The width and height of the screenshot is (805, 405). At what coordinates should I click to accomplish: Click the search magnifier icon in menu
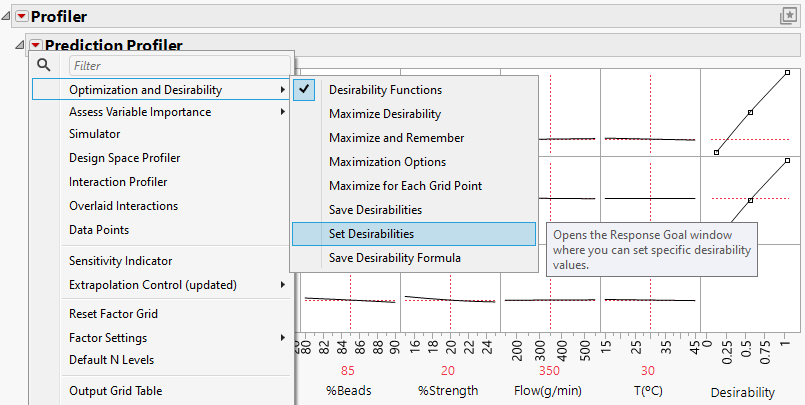coord(43,65)
